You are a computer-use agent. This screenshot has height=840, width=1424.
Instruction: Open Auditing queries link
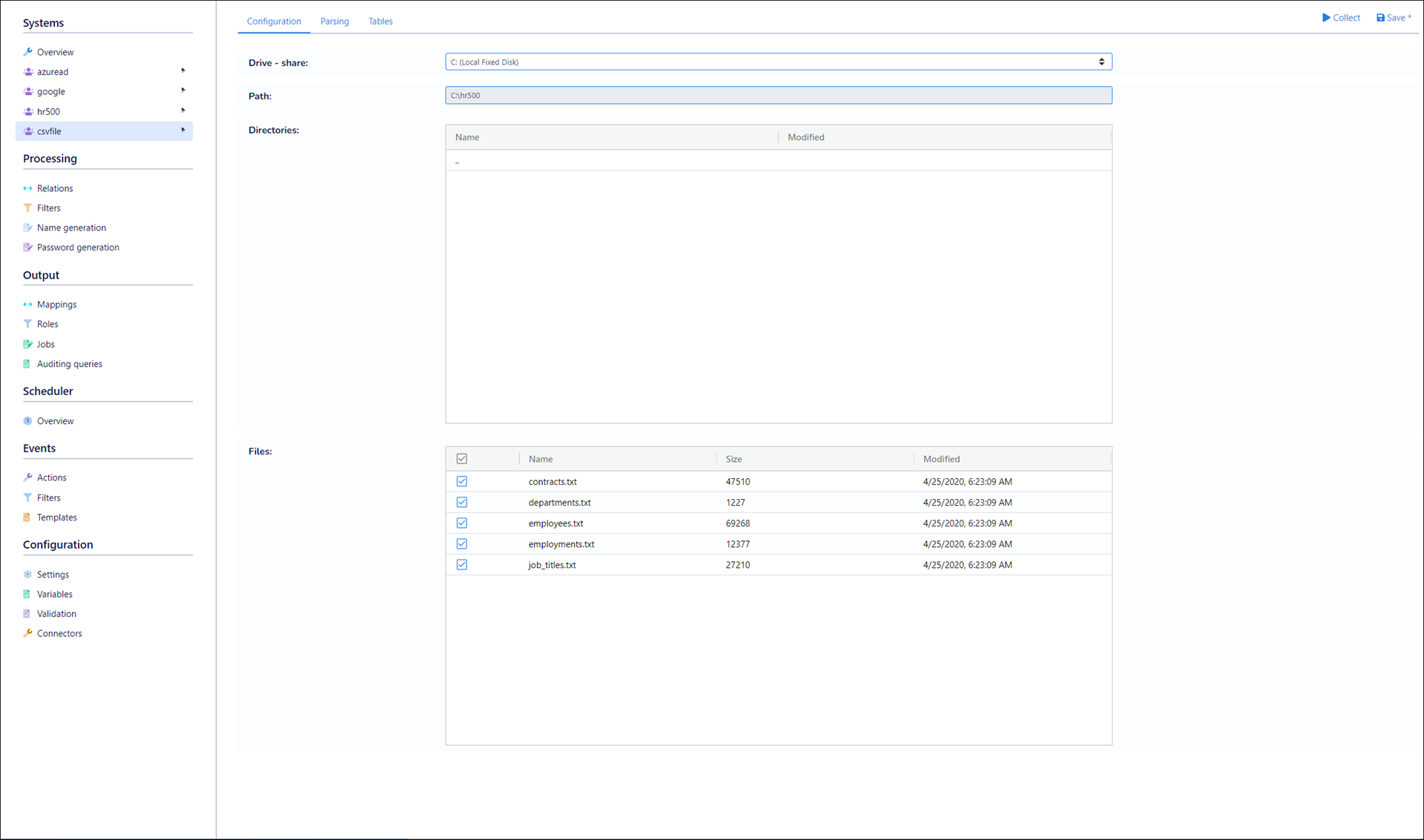(x=70, y=364)
